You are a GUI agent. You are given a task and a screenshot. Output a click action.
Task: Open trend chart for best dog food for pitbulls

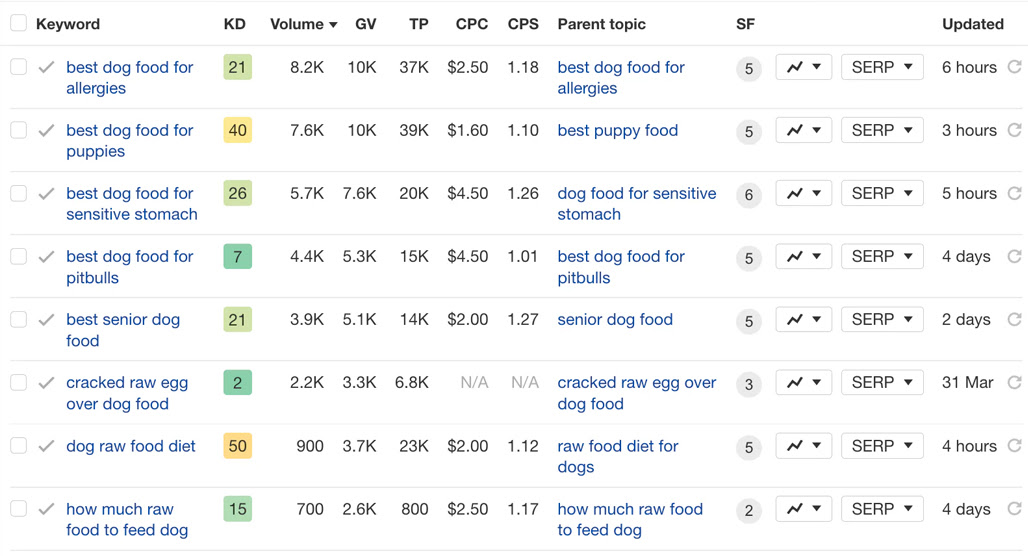pyautogui.click(x=804, y=256)
